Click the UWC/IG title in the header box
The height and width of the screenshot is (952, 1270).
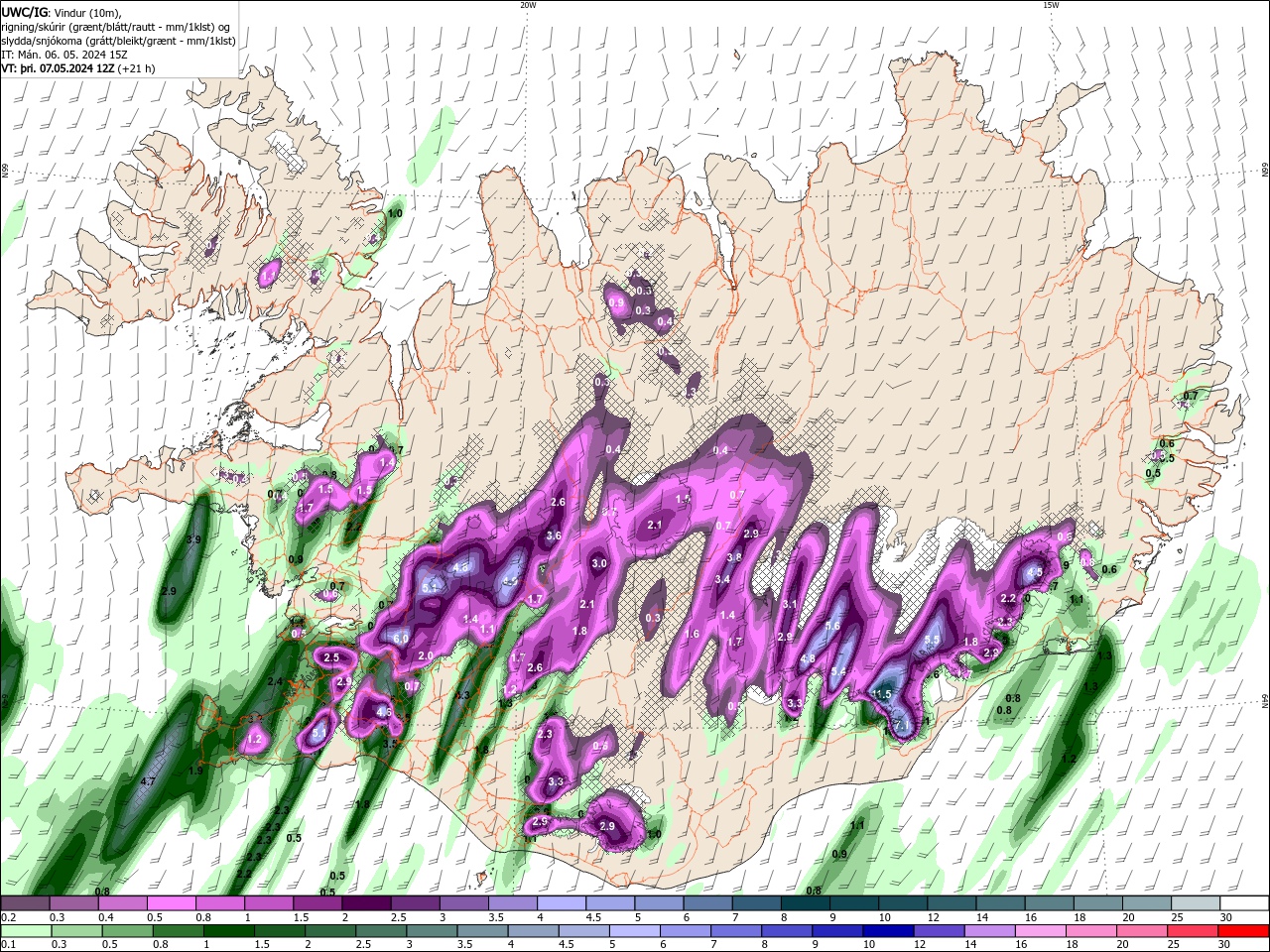tap(24, 12)
